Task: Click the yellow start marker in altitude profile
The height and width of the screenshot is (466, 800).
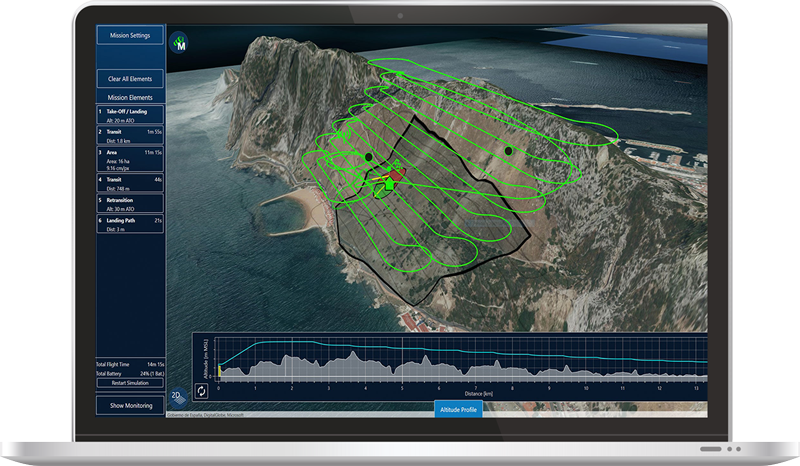Action: click(x=219, y=371)
